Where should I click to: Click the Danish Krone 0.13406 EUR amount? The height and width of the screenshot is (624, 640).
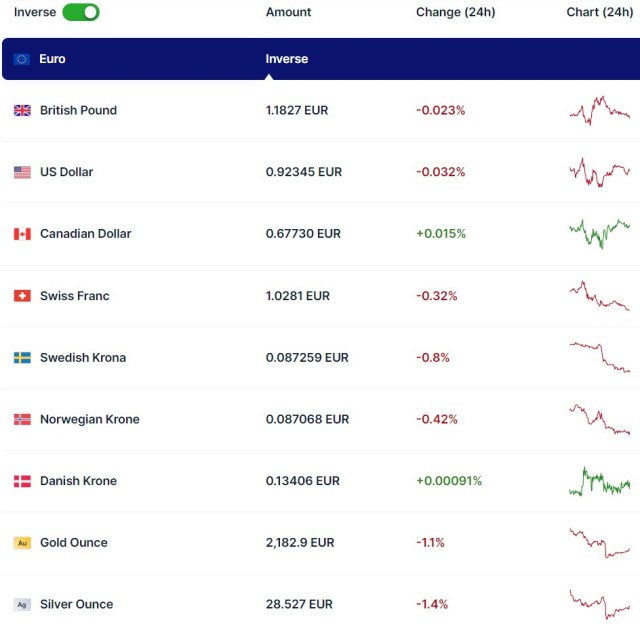tap(302, 481)
